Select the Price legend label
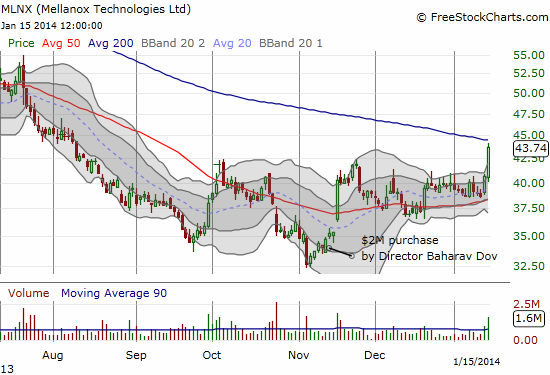This screenshot has width=550, height=375. (21, 43)
